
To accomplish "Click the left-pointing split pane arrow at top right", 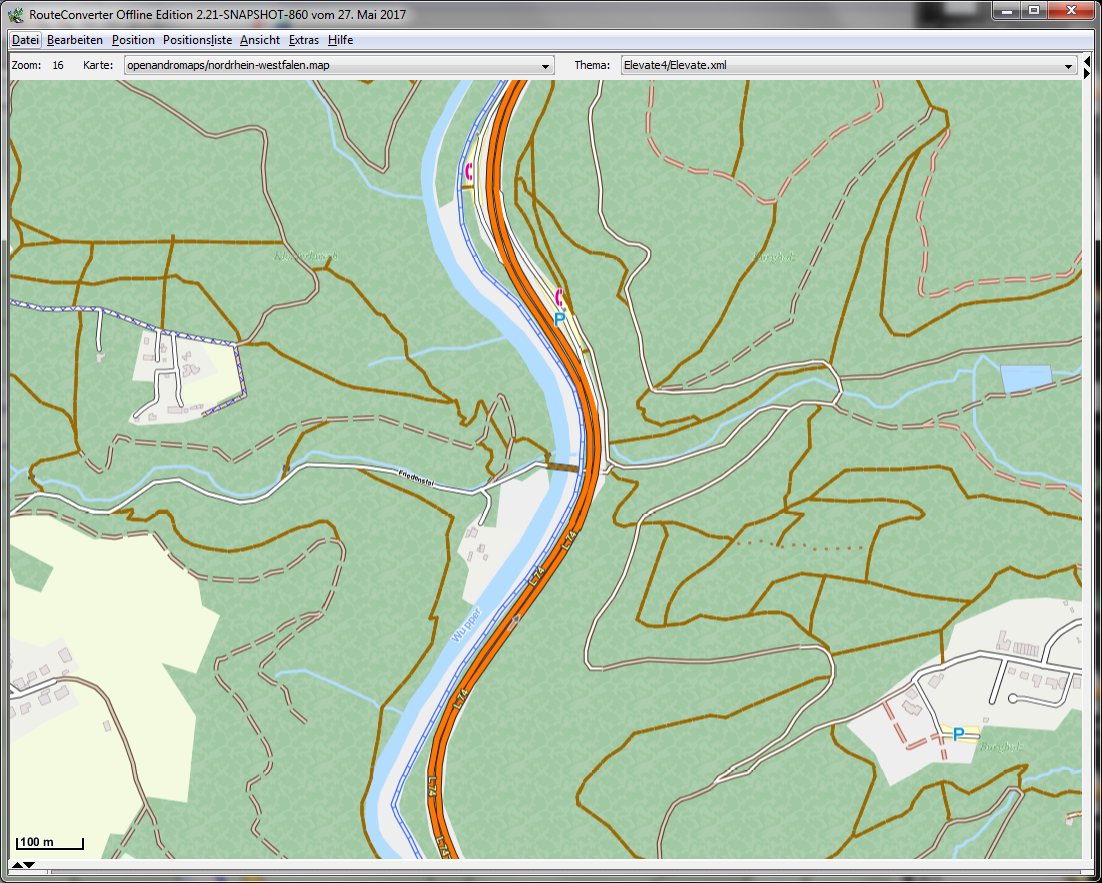I will pyautogui.click(x=1087, y=62).
